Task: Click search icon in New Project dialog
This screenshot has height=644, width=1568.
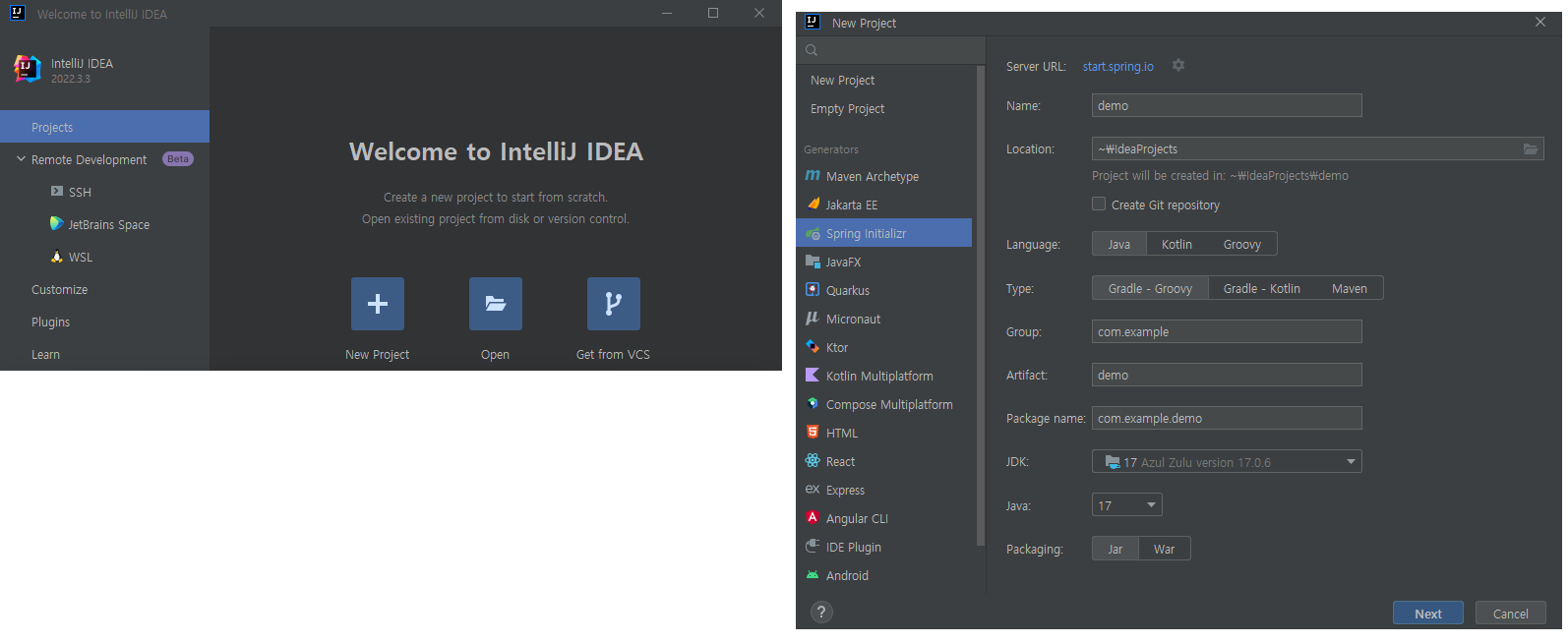Action: [x=812, y=50]
